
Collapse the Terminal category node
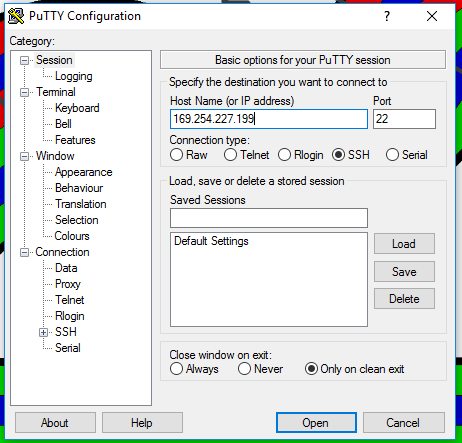tap(24, 92)
